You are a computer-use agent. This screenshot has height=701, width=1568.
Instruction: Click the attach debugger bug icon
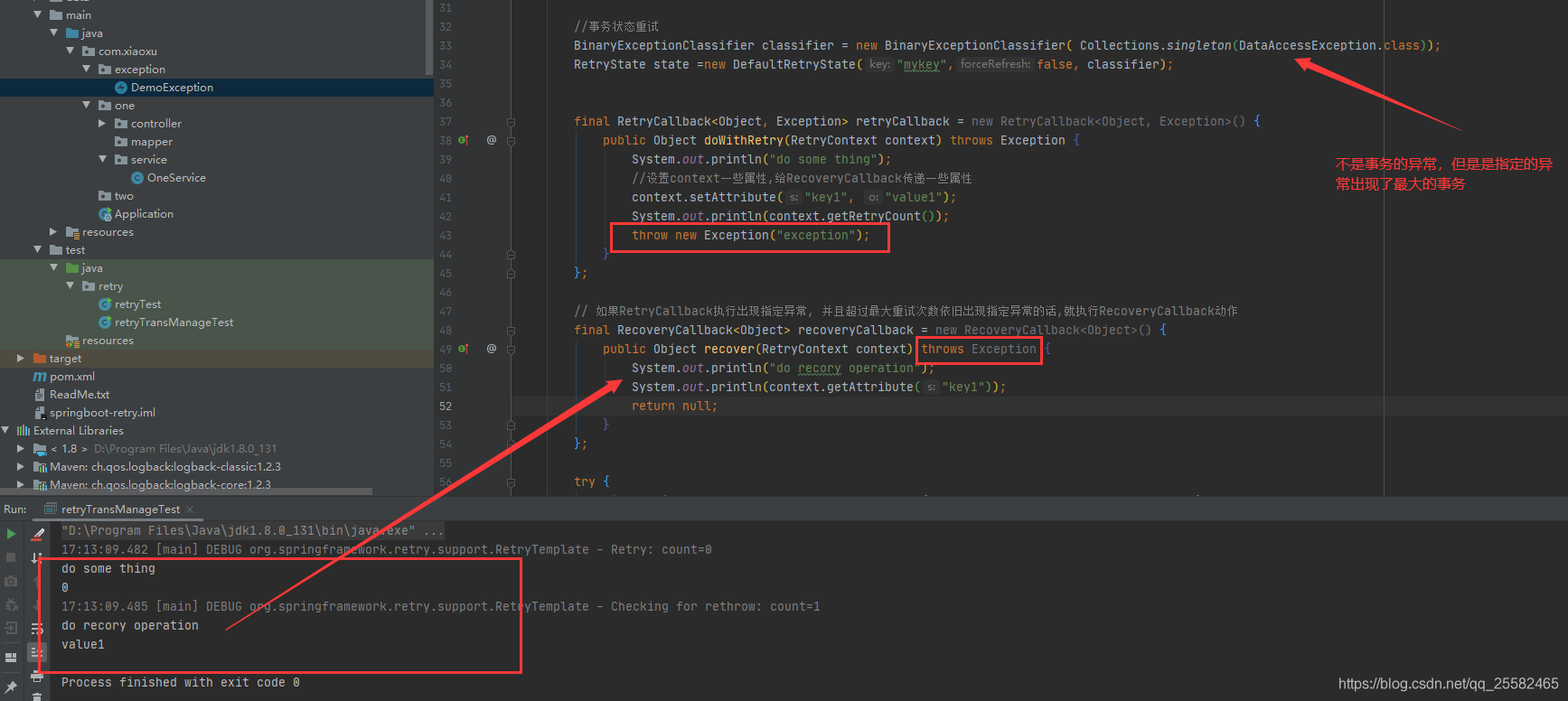11,604
